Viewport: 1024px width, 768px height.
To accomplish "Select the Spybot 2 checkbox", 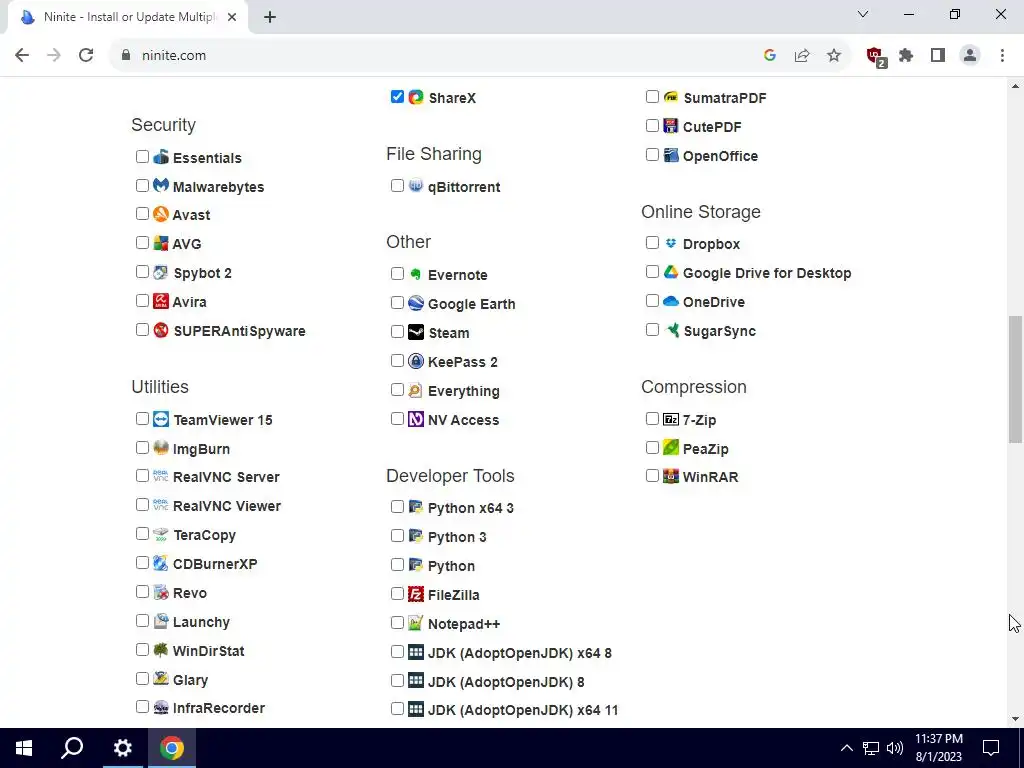I will point(142,272).
